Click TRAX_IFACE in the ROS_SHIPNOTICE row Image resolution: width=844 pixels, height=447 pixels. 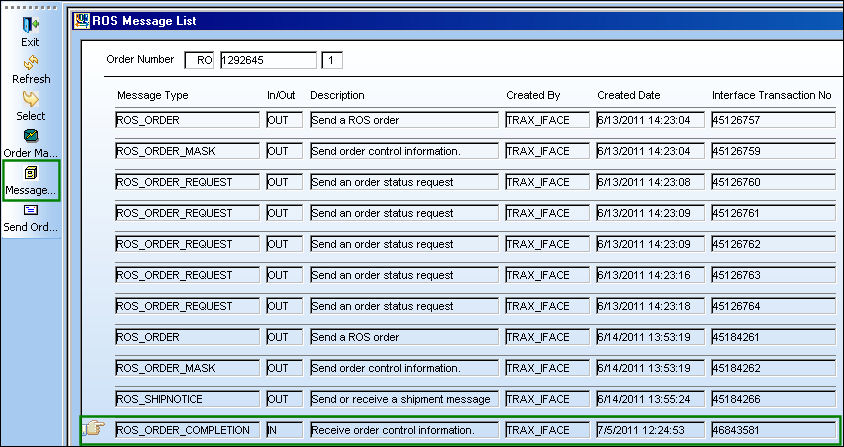(x=547, y=399)
